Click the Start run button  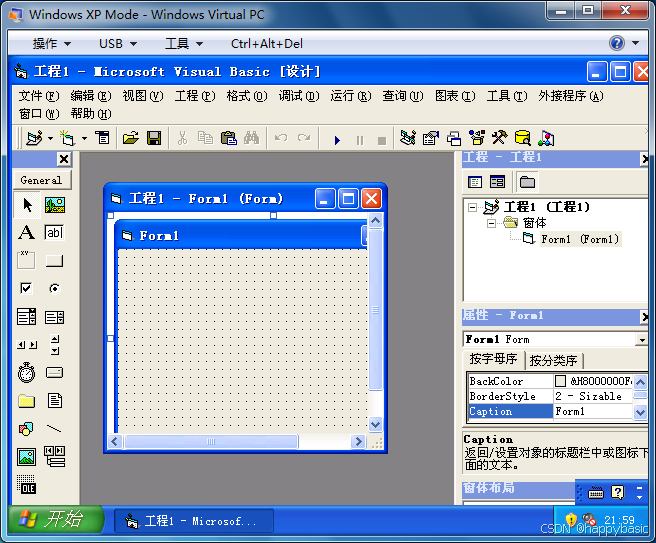pyautogui.click(x=337, y=139)
